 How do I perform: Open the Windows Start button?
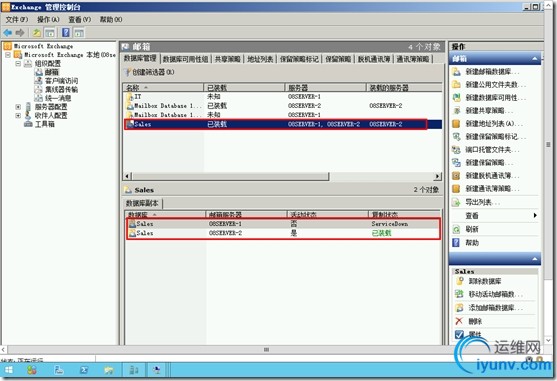(9, 370)
